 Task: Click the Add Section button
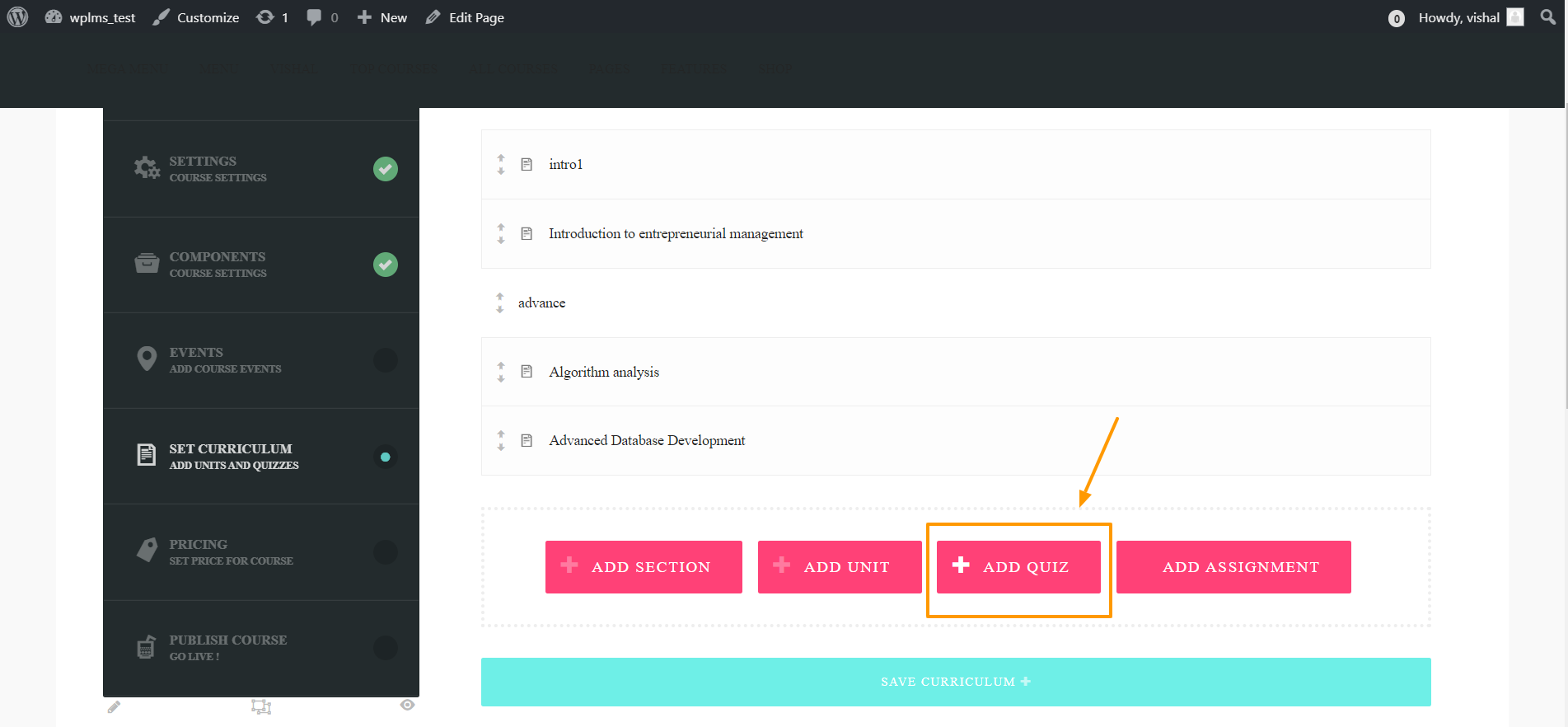click(644, 567)
